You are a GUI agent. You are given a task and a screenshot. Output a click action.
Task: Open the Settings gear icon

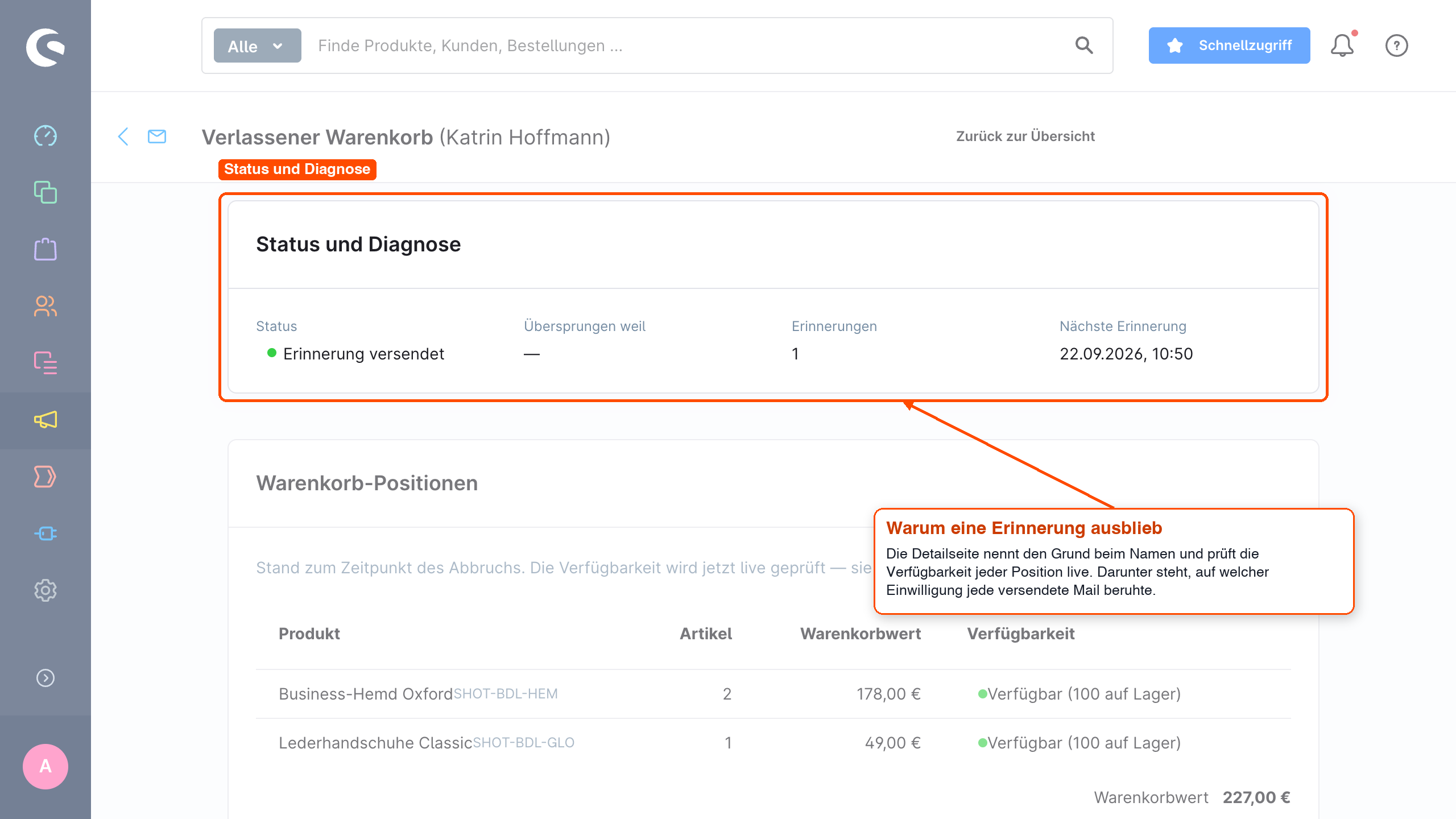click(x=45, y=590)
